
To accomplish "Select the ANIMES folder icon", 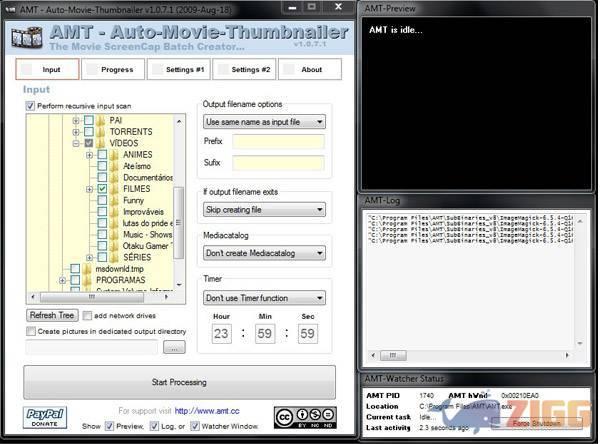I will coord(115,154).
